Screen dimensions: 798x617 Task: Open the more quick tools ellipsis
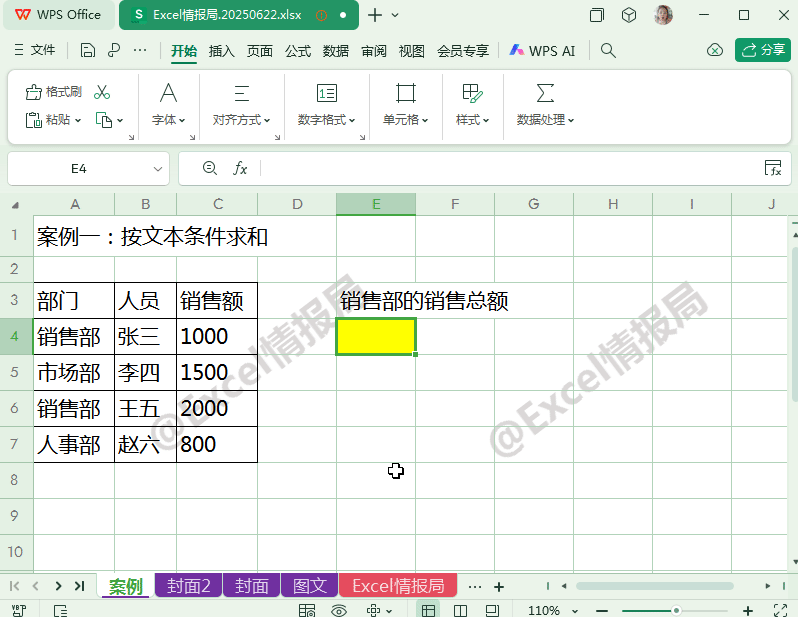(x=140, y=50)
